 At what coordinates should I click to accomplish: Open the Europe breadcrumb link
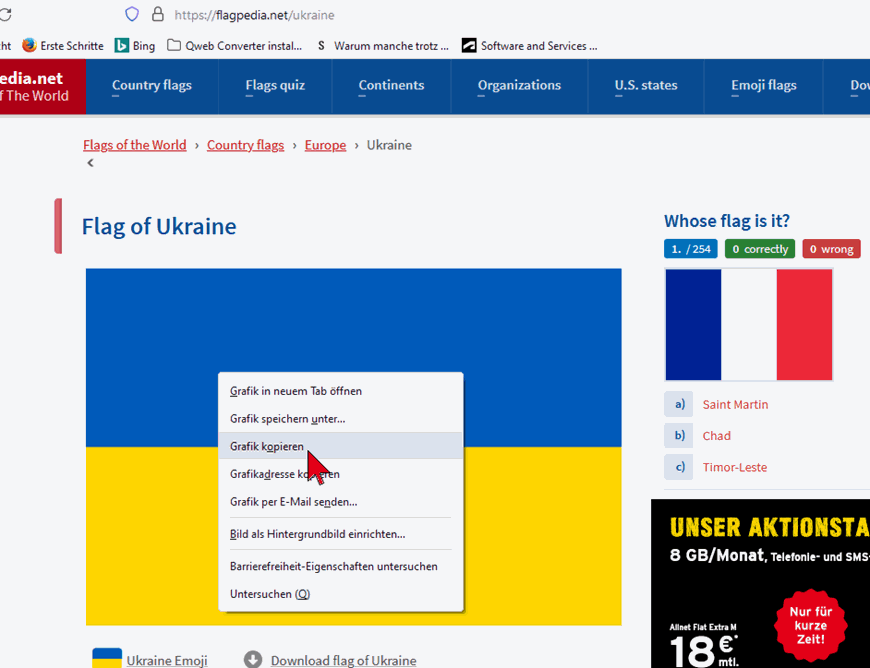325,145
